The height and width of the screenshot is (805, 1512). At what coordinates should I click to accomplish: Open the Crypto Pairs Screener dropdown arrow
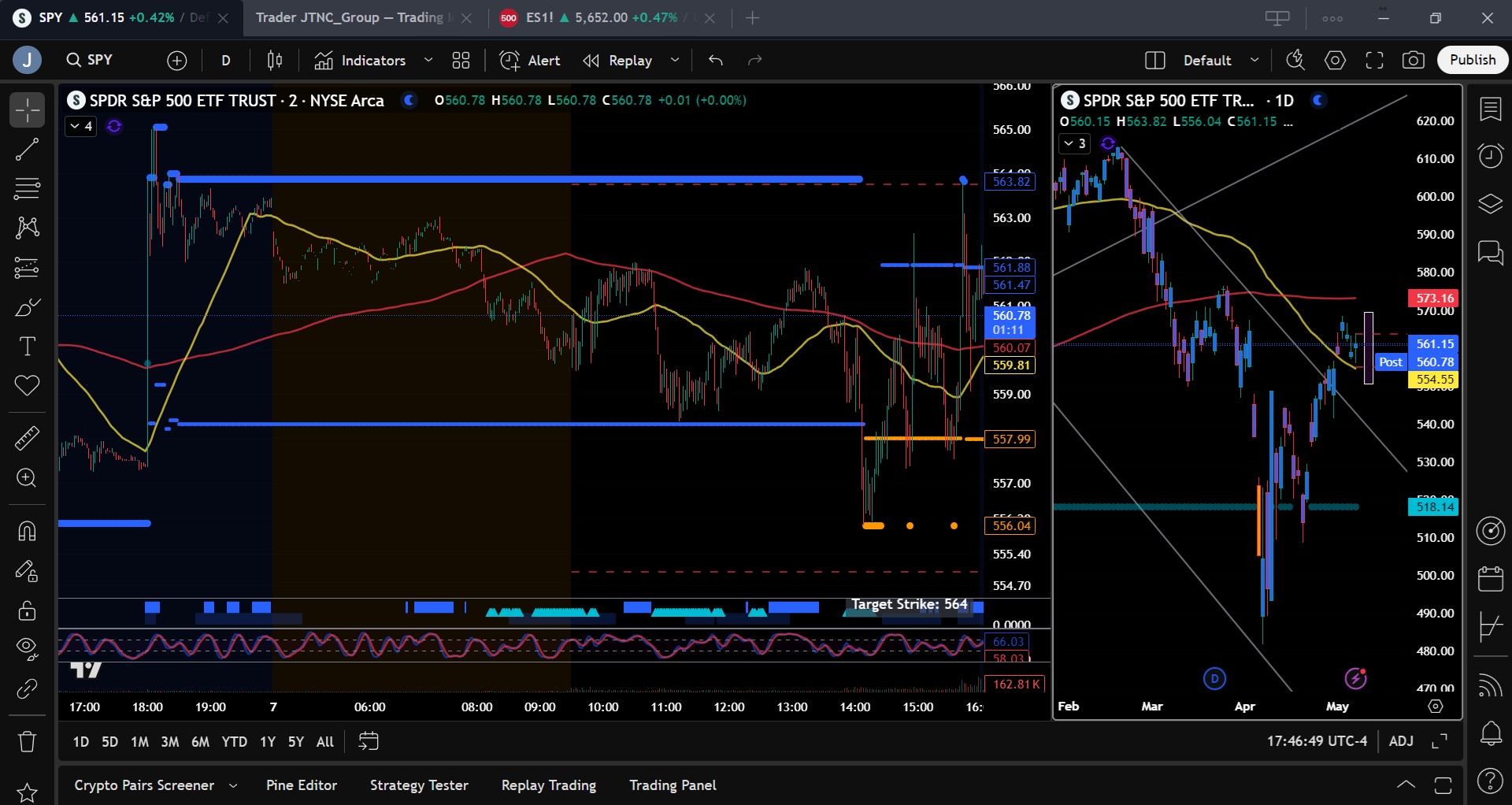233,785
